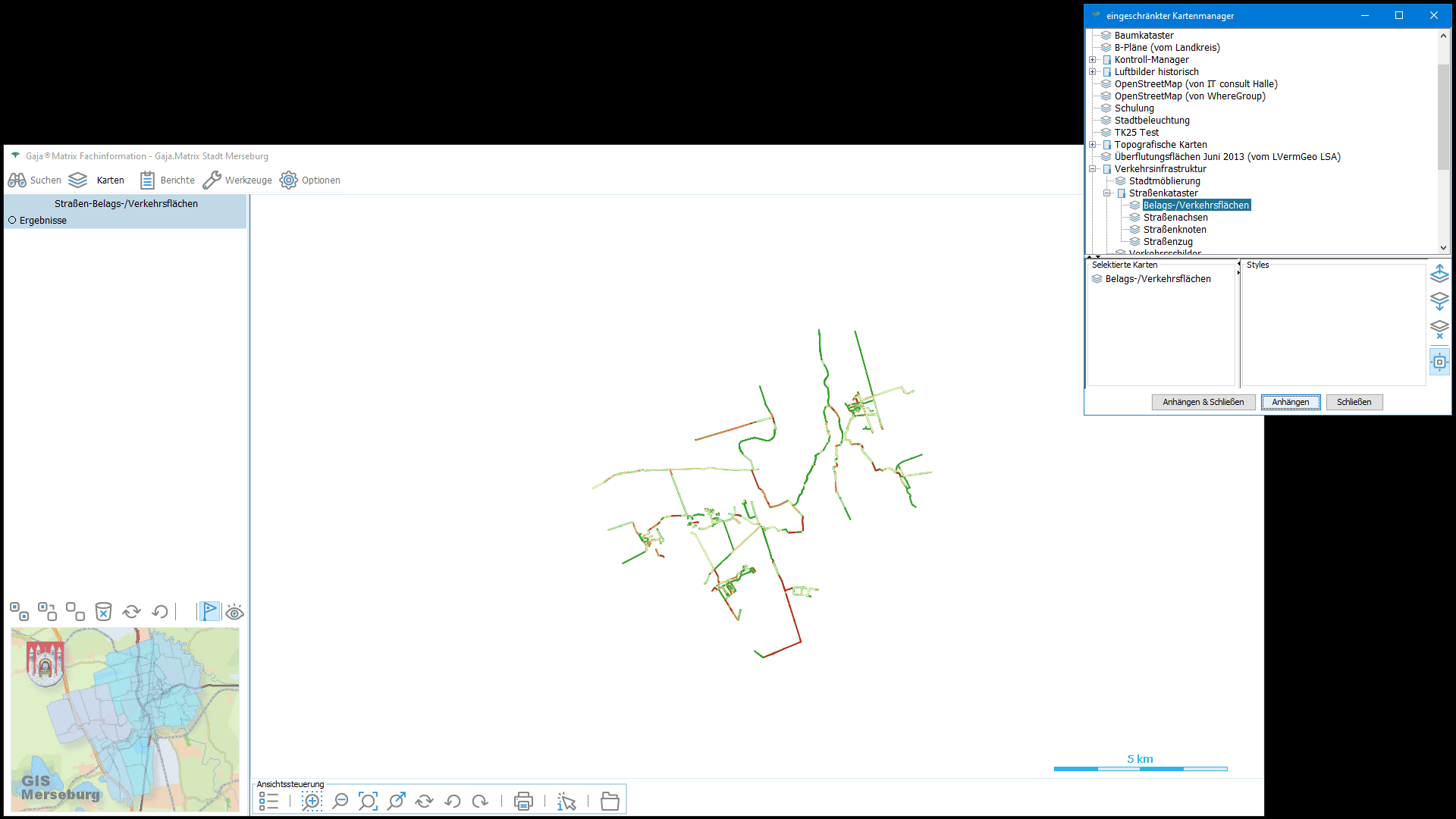This screenshot has width=1456, height=819.
Task: Select the Ergebnisse radio button
Action: pos(12,220)
